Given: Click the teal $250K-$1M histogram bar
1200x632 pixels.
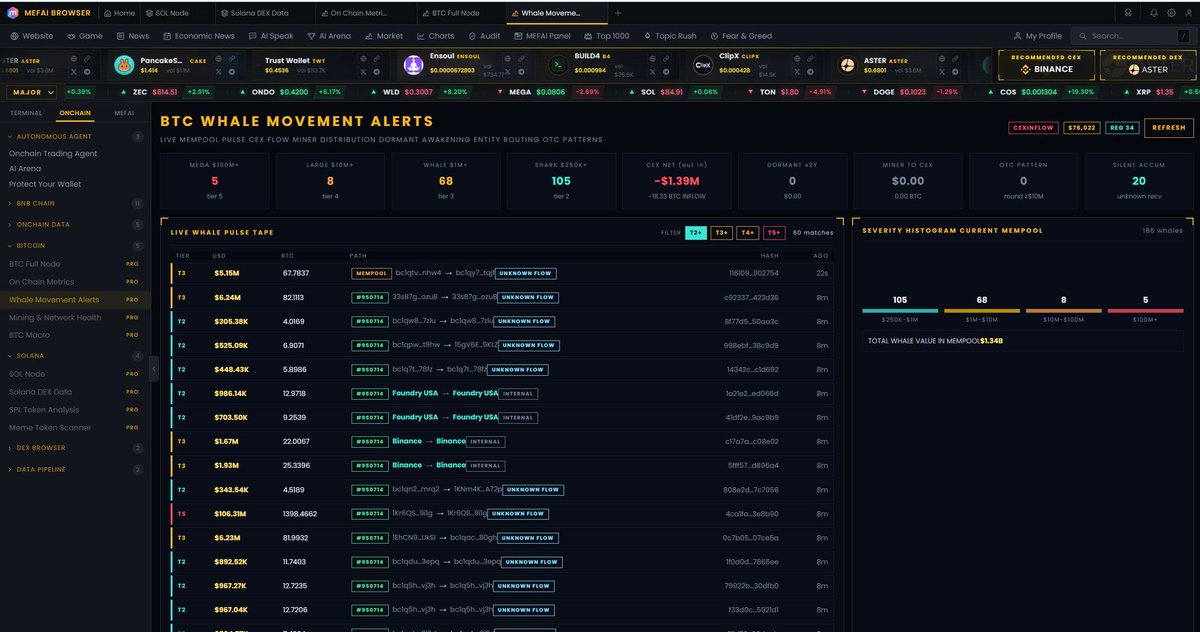Looking at the screenshot, I should (x=899, y=311).
